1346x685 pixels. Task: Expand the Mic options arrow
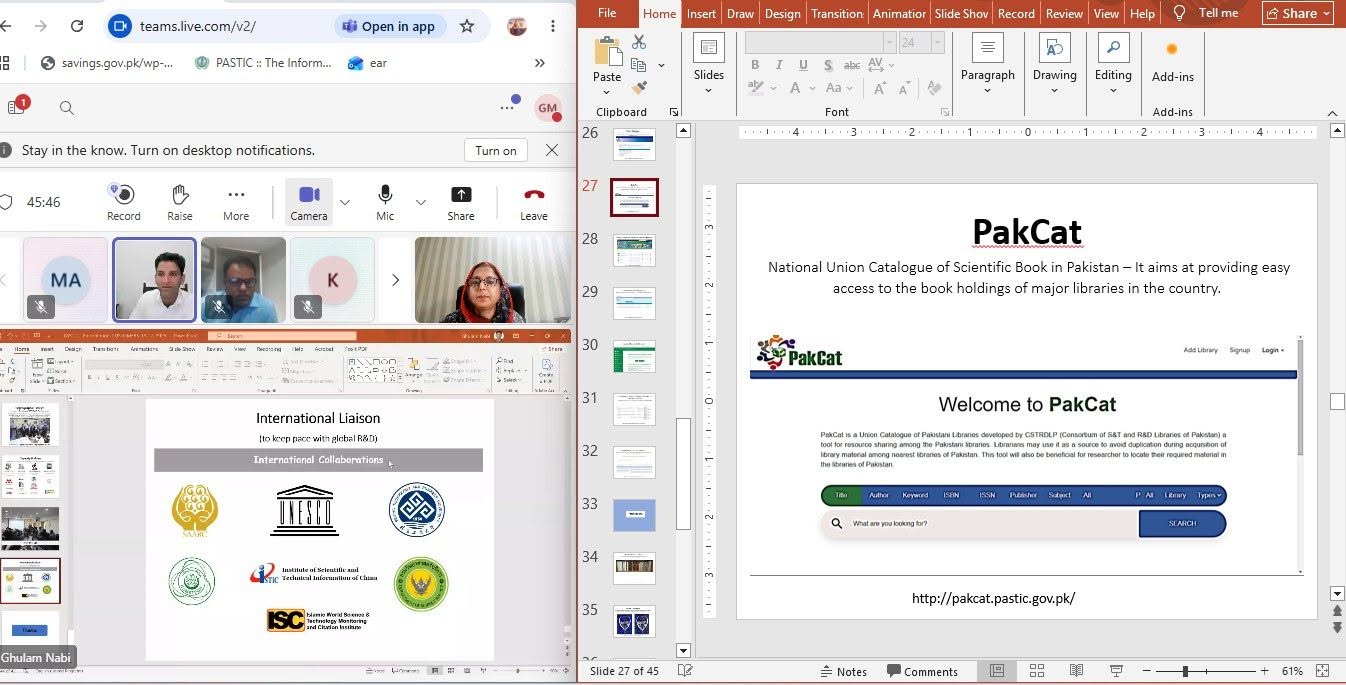click(421, 202)
